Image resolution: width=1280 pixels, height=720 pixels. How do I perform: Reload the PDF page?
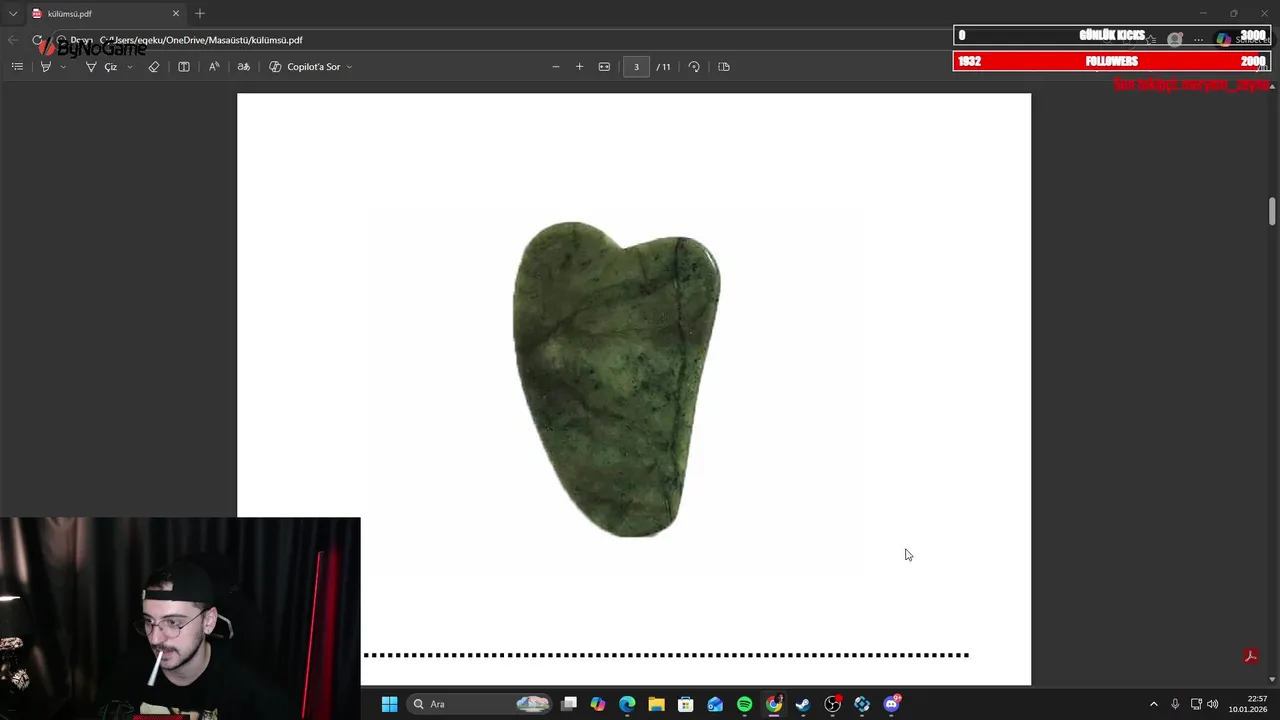37,40
